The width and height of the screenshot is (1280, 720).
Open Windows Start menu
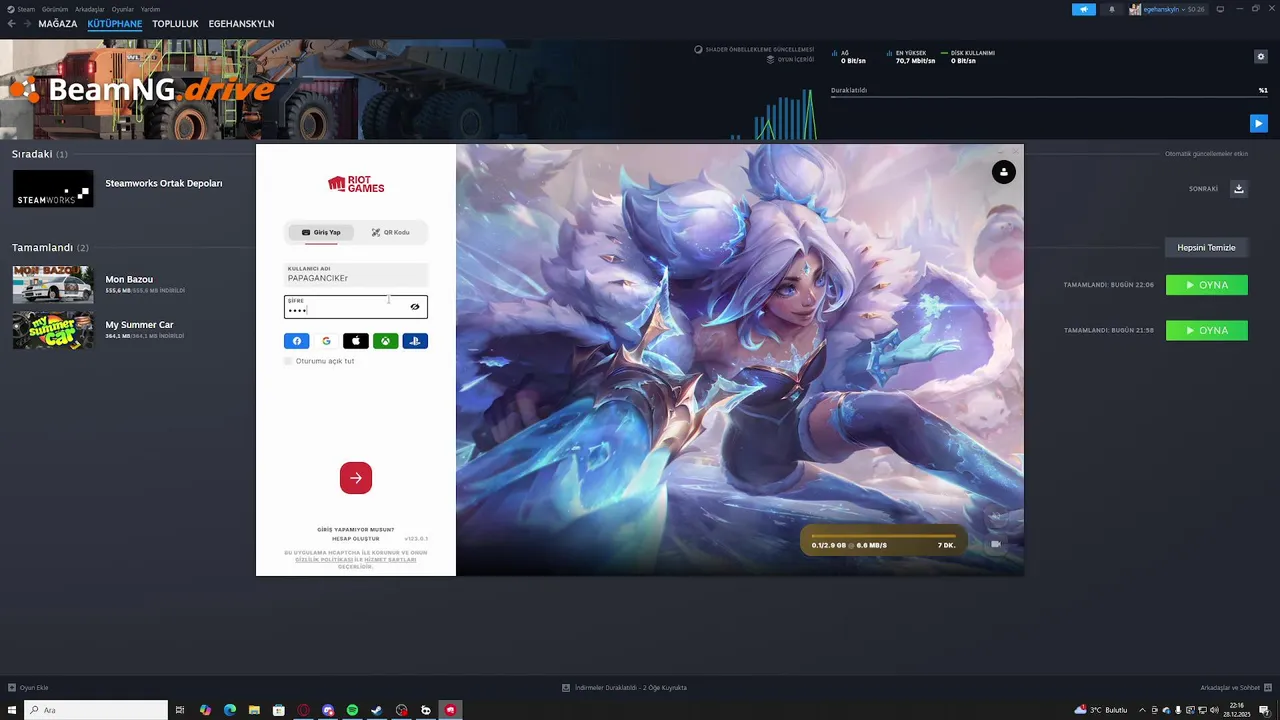[x=12, y=710]
